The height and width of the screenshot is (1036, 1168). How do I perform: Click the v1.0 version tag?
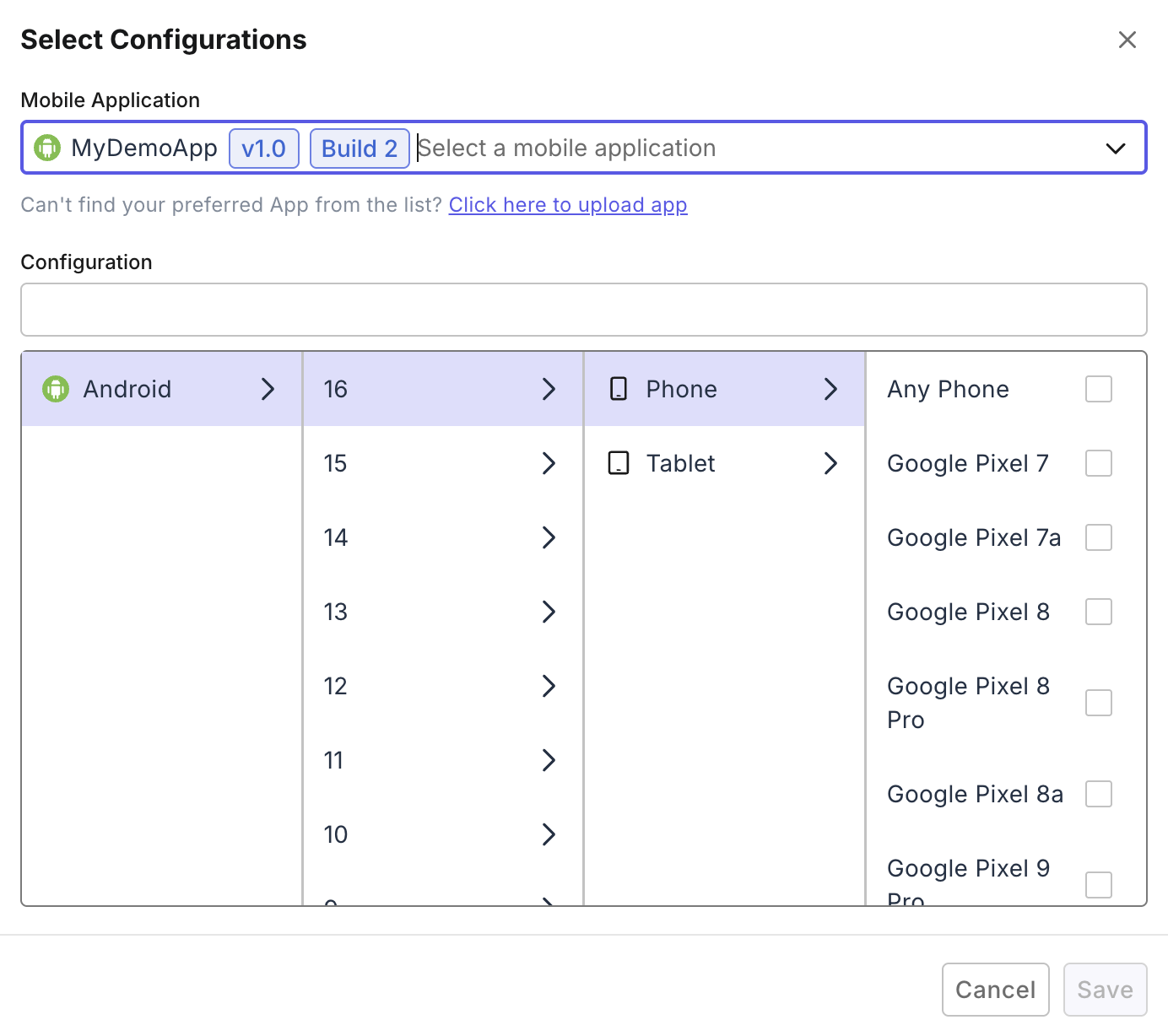[x=264, y=148]
